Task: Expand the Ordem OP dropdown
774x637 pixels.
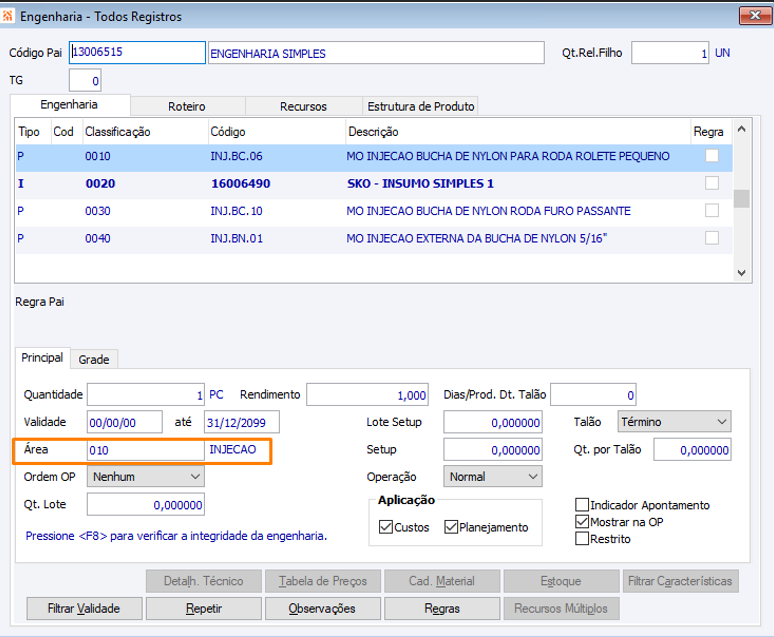Action: coord(146,477)
